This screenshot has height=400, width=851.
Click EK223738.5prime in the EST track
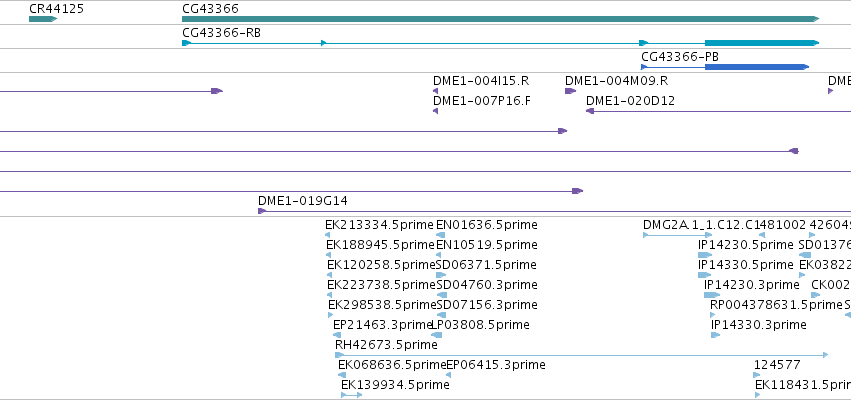click(x=382, y=285)
